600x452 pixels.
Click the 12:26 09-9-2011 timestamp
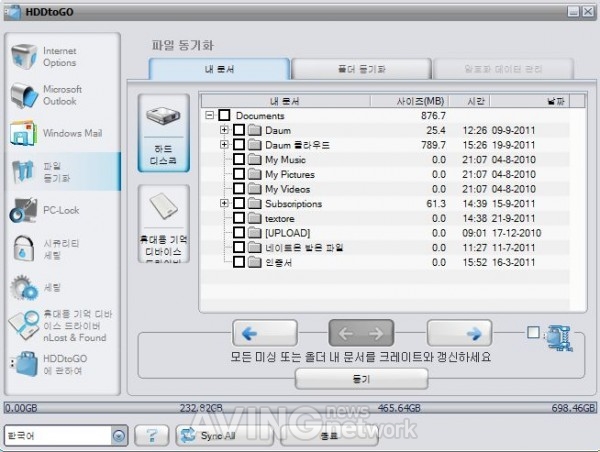499,131
